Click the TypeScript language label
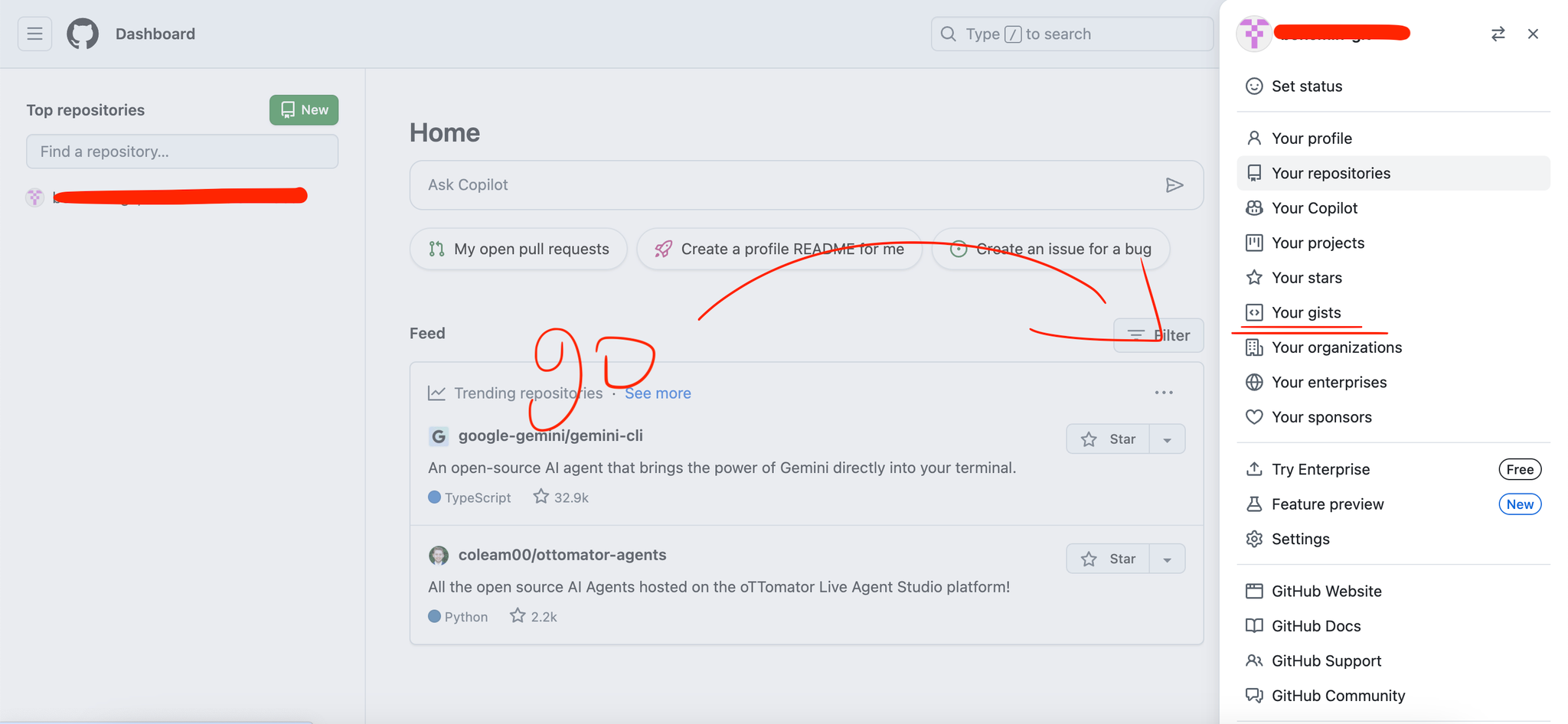1568x724 pixels. coord(478,497)
